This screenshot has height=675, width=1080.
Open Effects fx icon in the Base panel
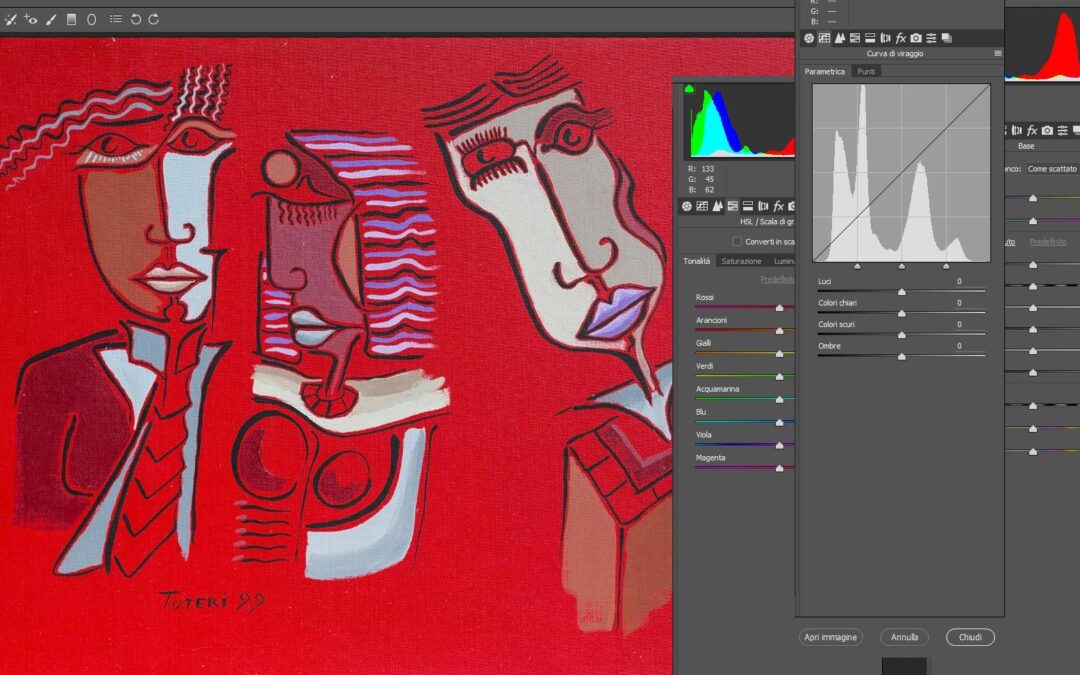coord(1032,130)
